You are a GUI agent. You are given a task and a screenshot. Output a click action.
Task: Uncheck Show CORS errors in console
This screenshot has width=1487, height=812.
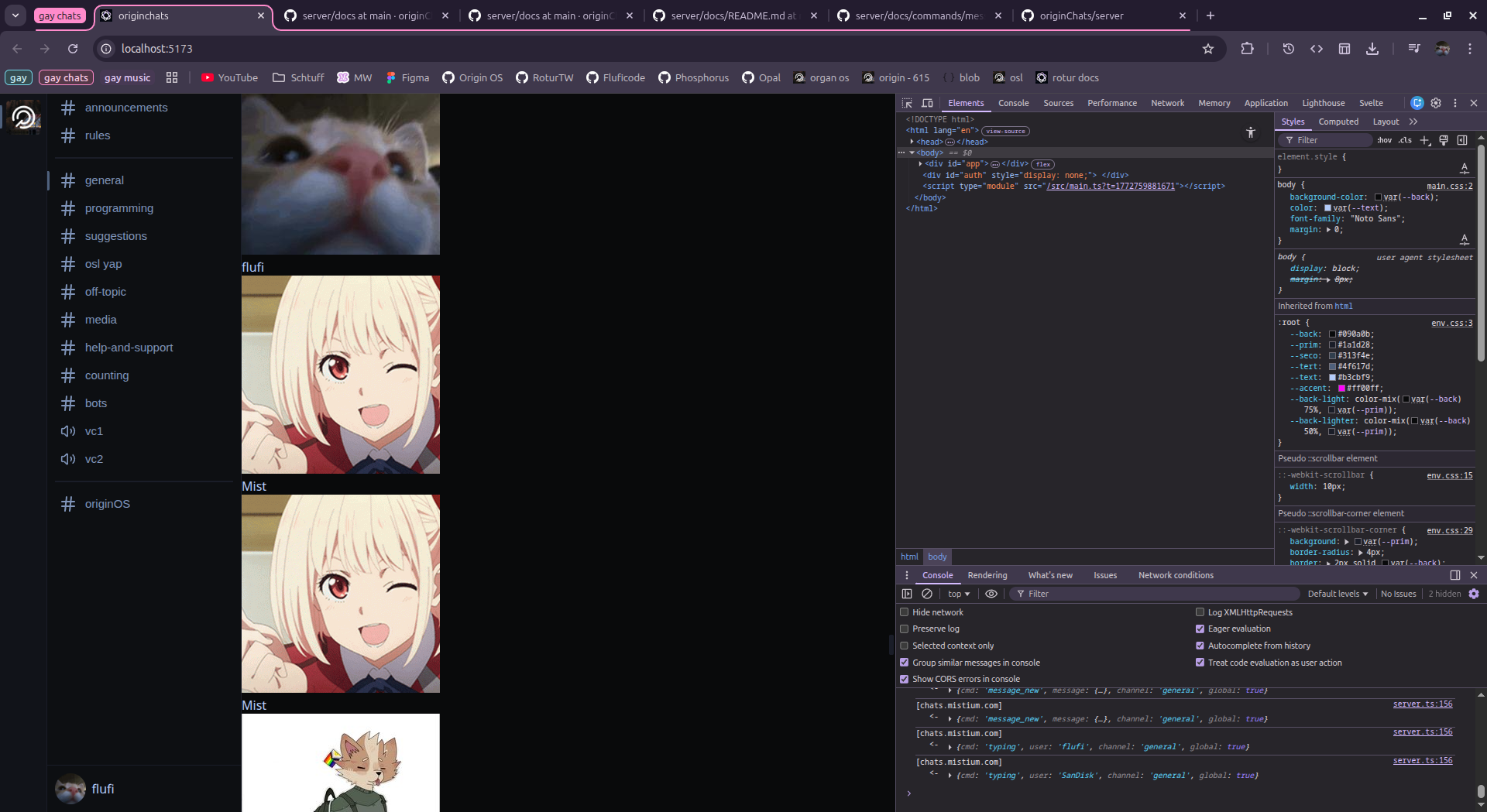(x=904, y=679)
